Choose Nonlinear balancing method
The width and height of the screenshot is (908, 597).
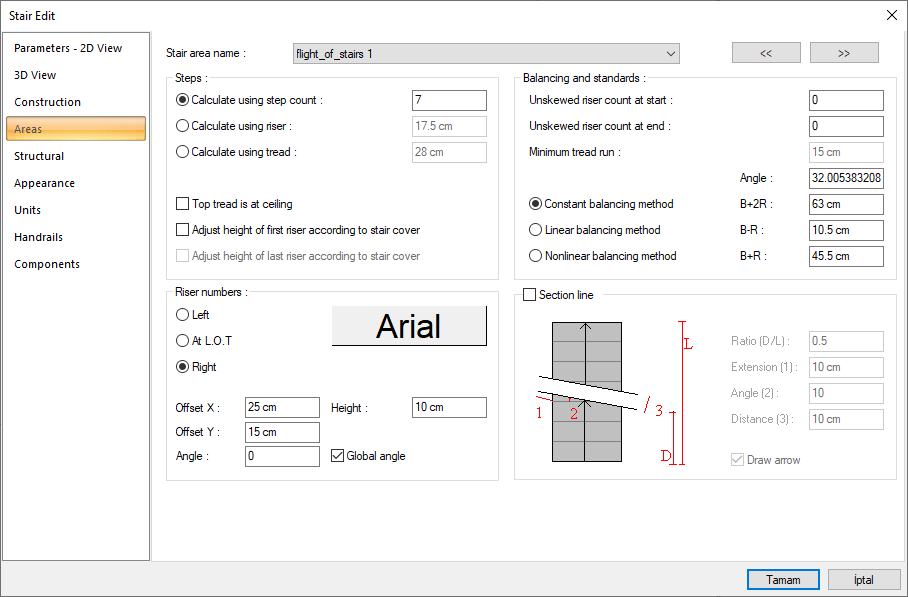(535, 256)
